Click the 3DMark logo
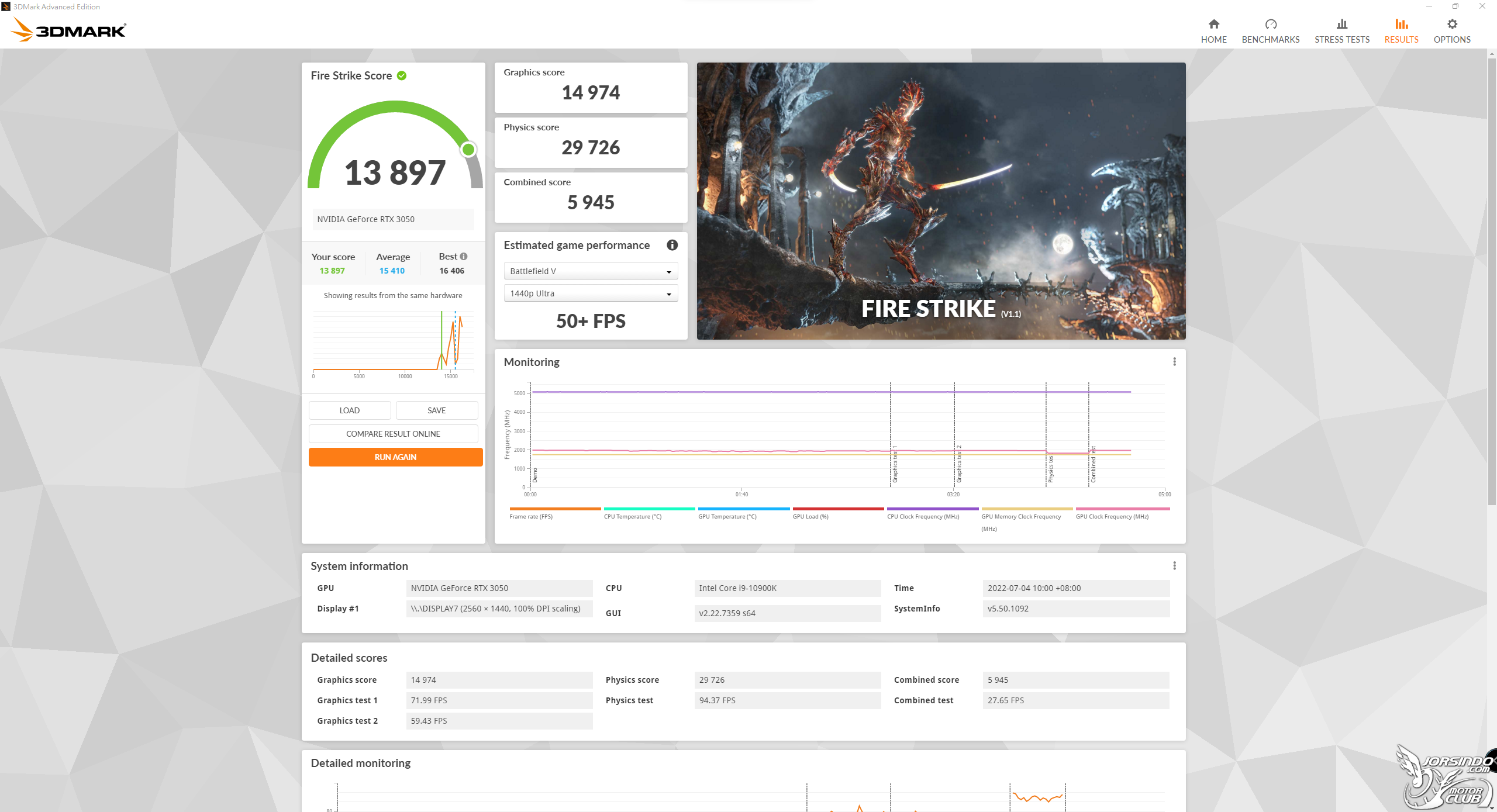Screen dimensions: 1497x812 (69, 30)
